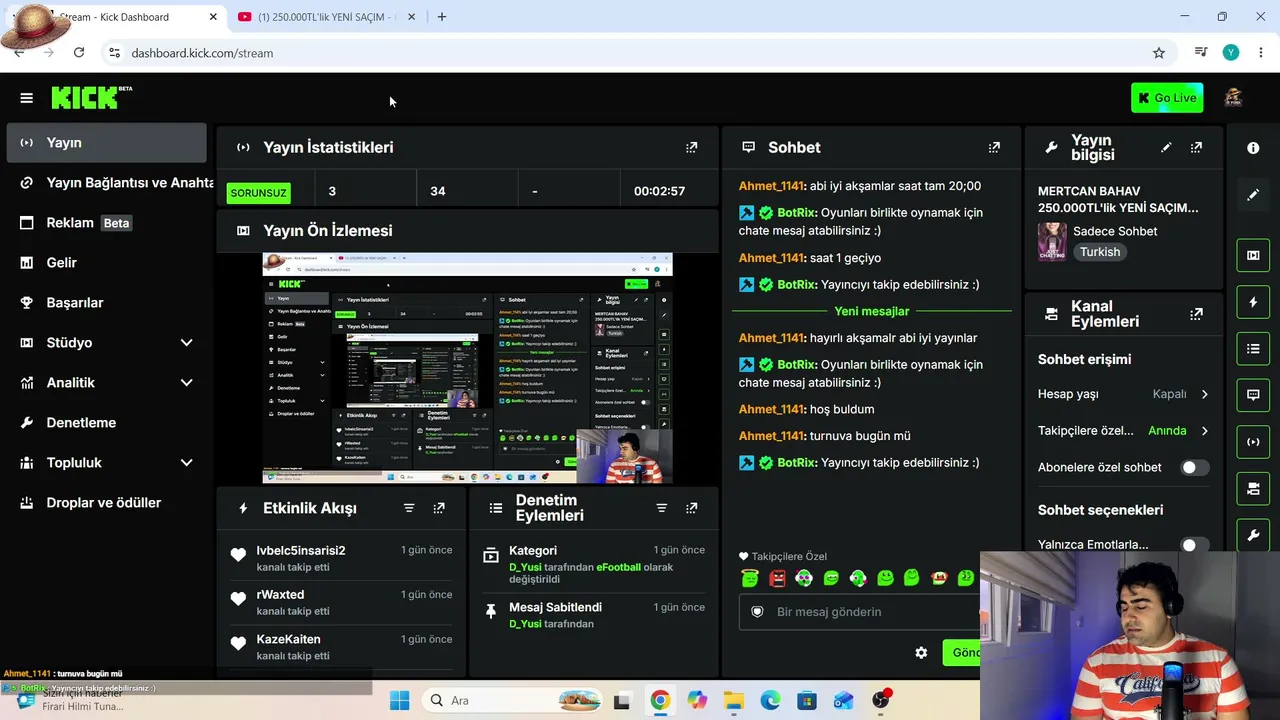This screenshot has width=1280, height=720.
Task: Pop out the Sohbet chat panel
Action: coord(994,147)
